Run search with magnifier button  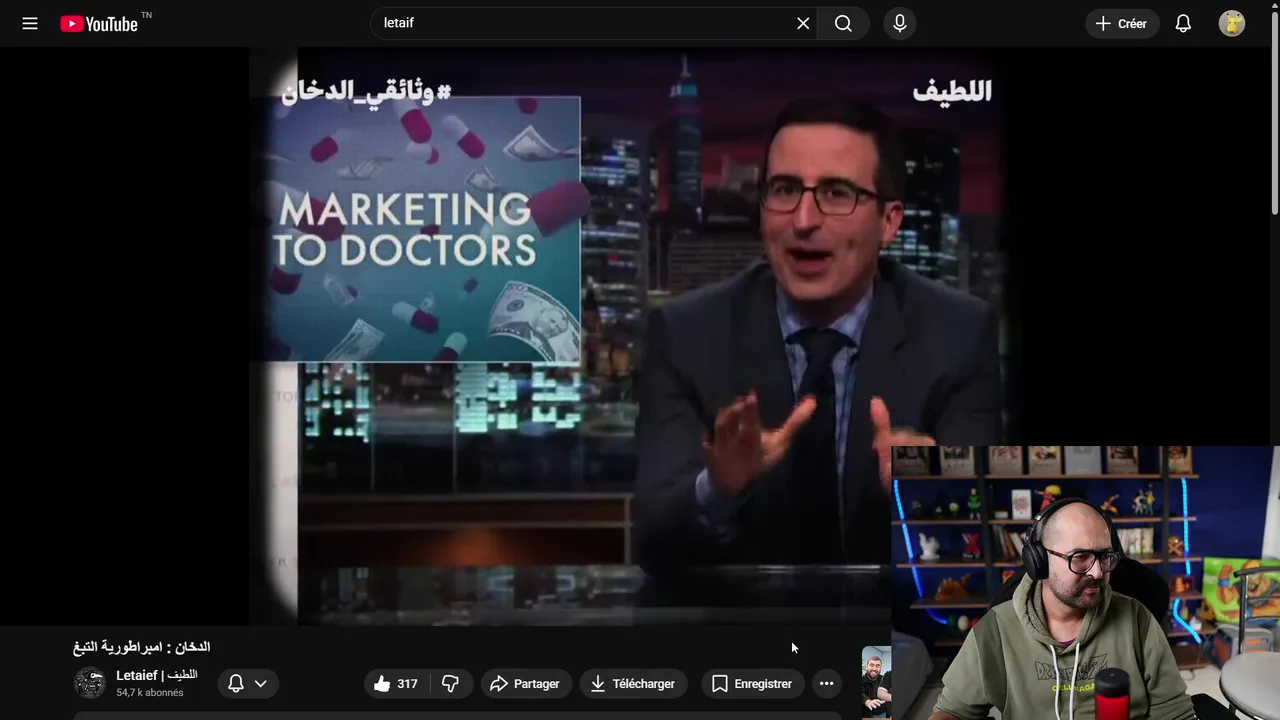(843, 23)
